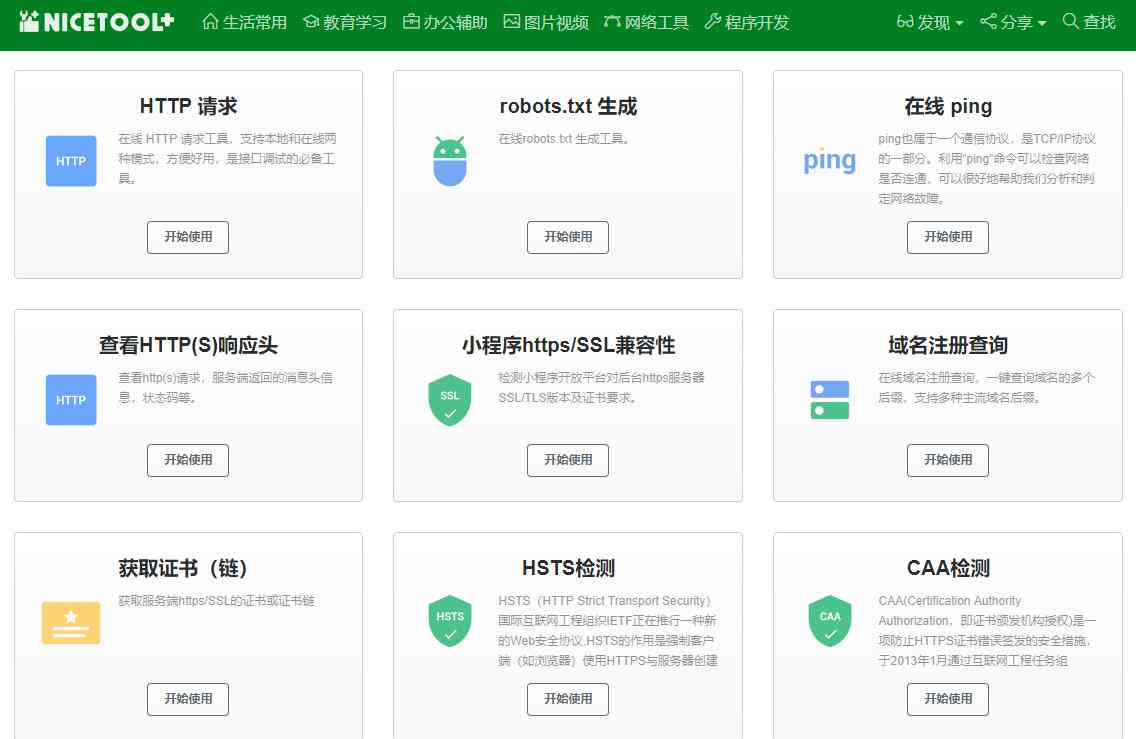The width and height of the screenshot is (1136, 739).
Task: Open the NICETOOL+ logo homepage
Action: (96, 22)
